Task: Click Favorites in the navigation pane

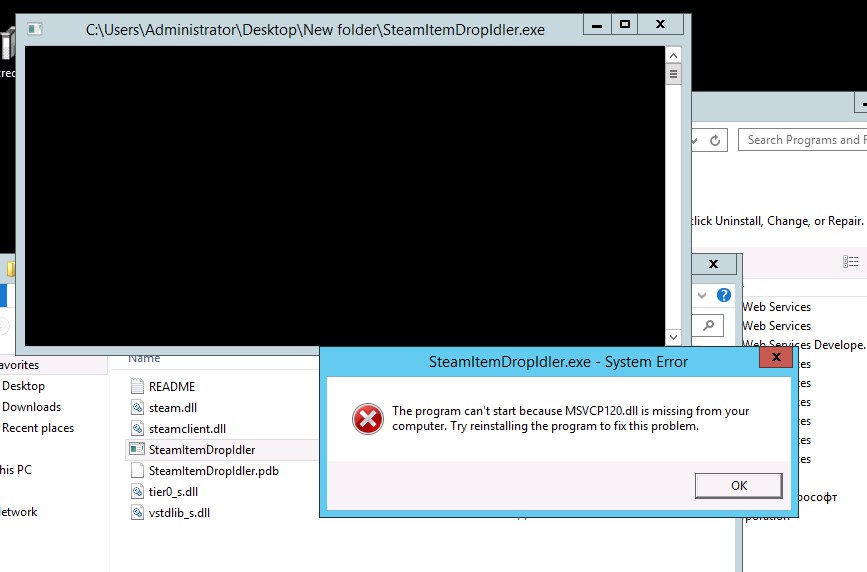Action: click(x=19, y=365)
